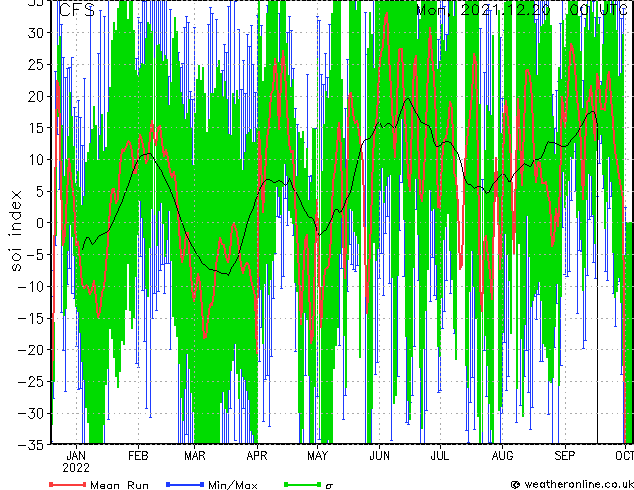
Task: Click y-axis value -15
Action: (x=32, y=318)
